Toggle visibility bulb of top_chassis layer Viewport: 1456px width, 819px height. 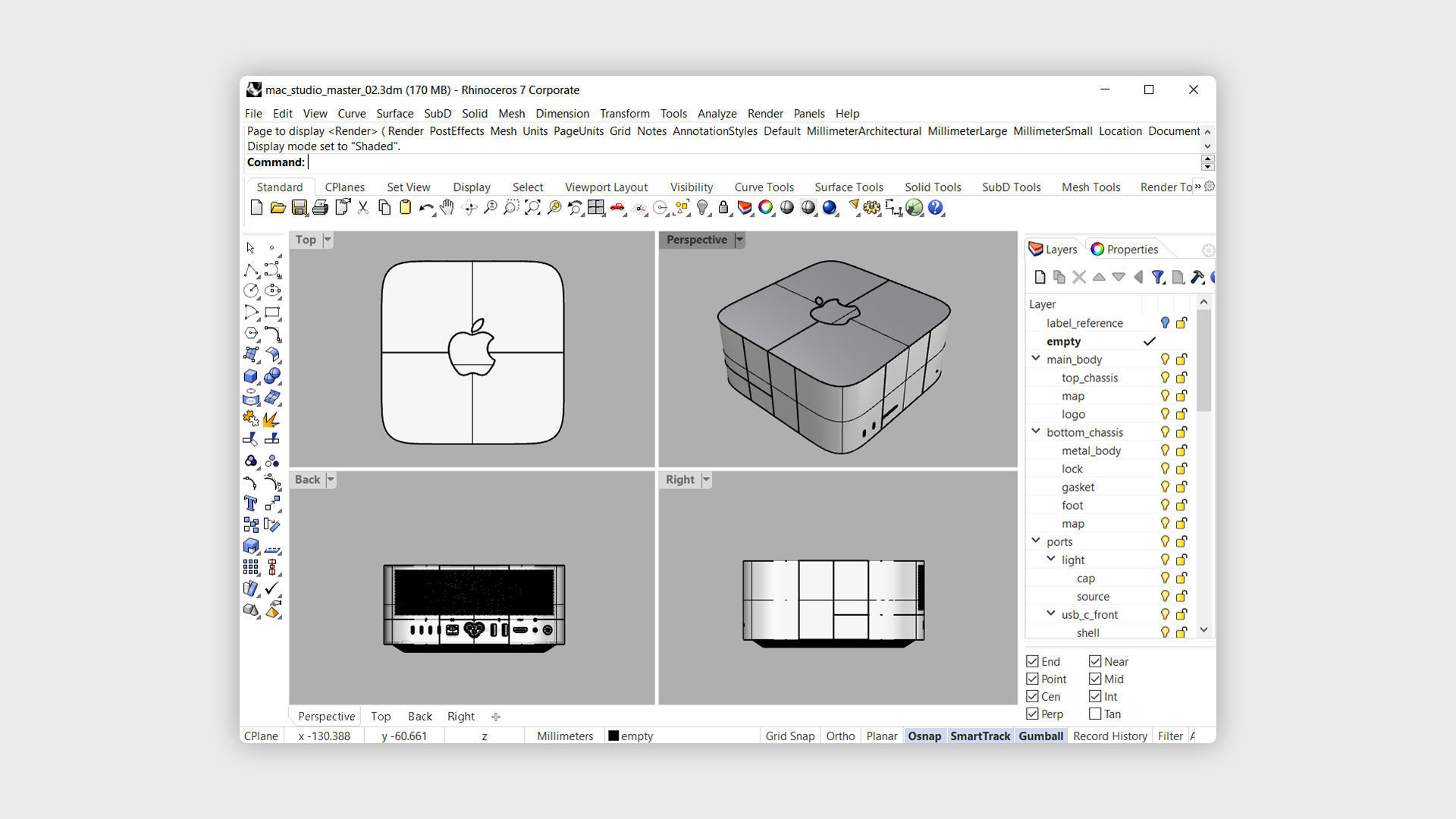click(1165, 378)
